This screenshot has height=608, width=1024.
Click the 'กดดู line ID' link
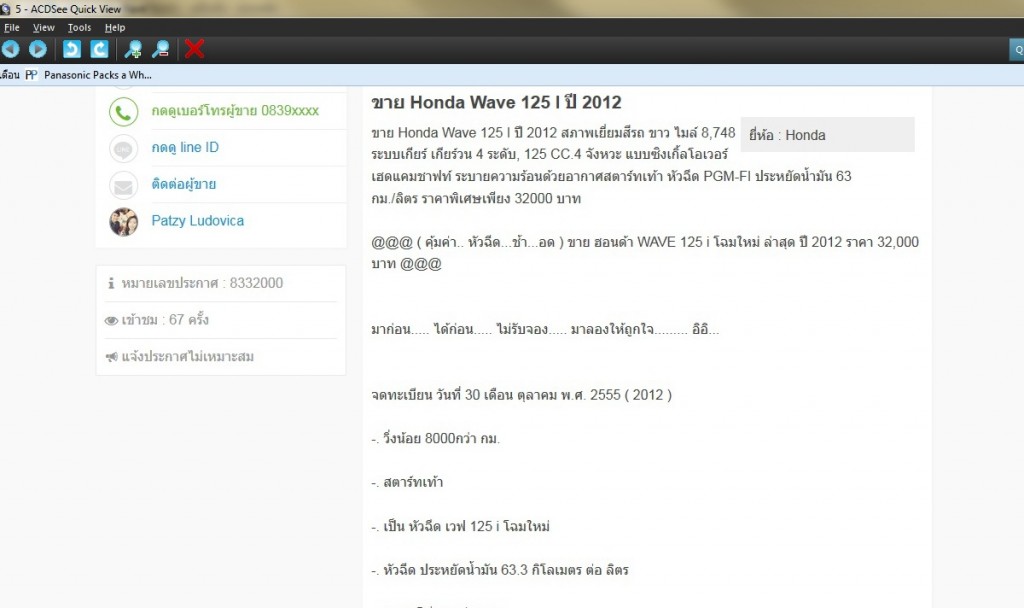tap(185, 148)
